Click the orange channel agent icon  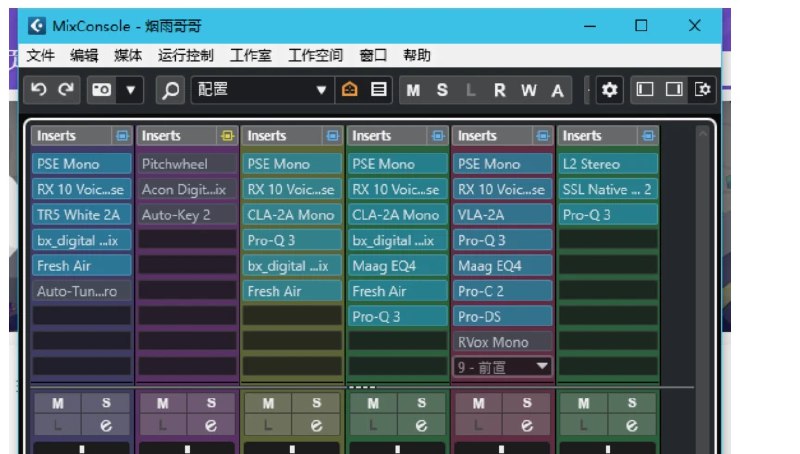point(349,90)
